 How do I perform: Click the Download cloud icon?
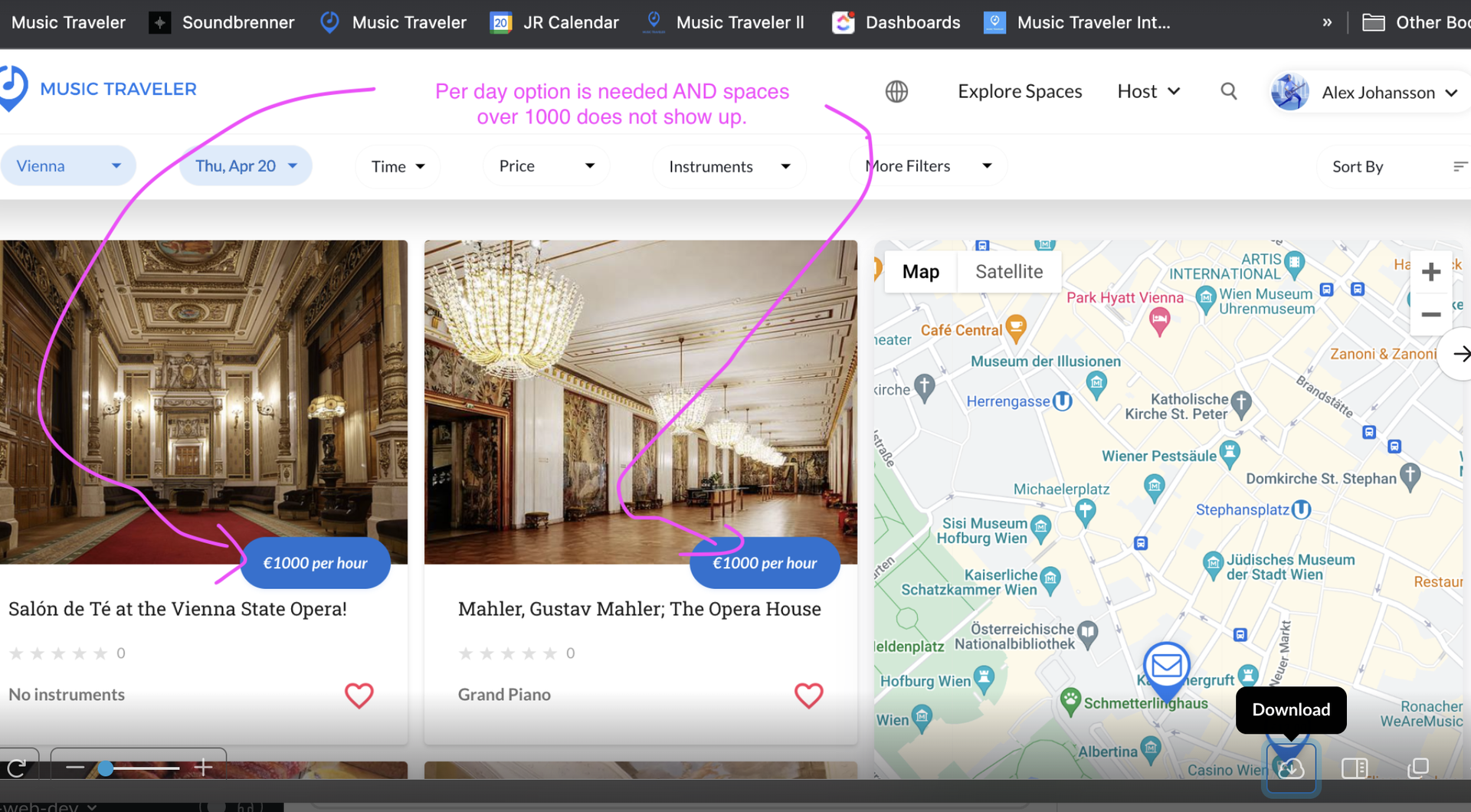click(x=1291, y=768)
